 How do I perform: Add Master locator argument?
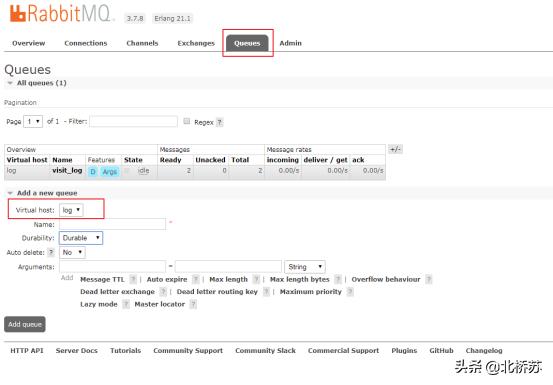(160, 304)
